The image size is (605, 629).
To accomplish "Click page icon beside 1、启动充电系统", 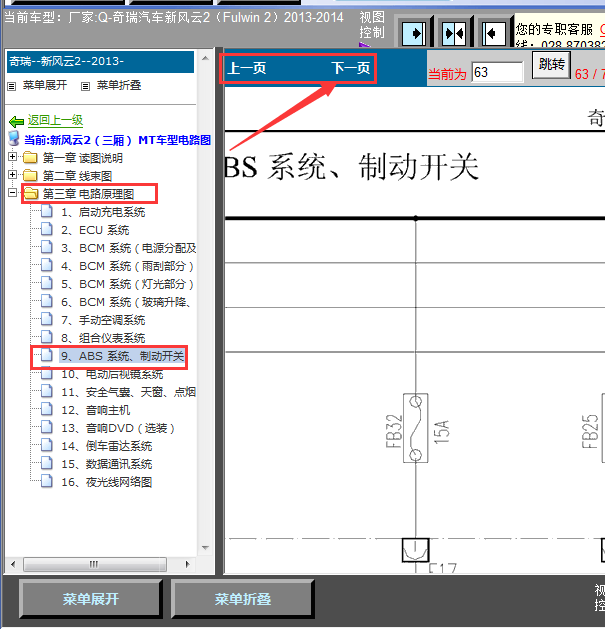I will click(47, 211).
